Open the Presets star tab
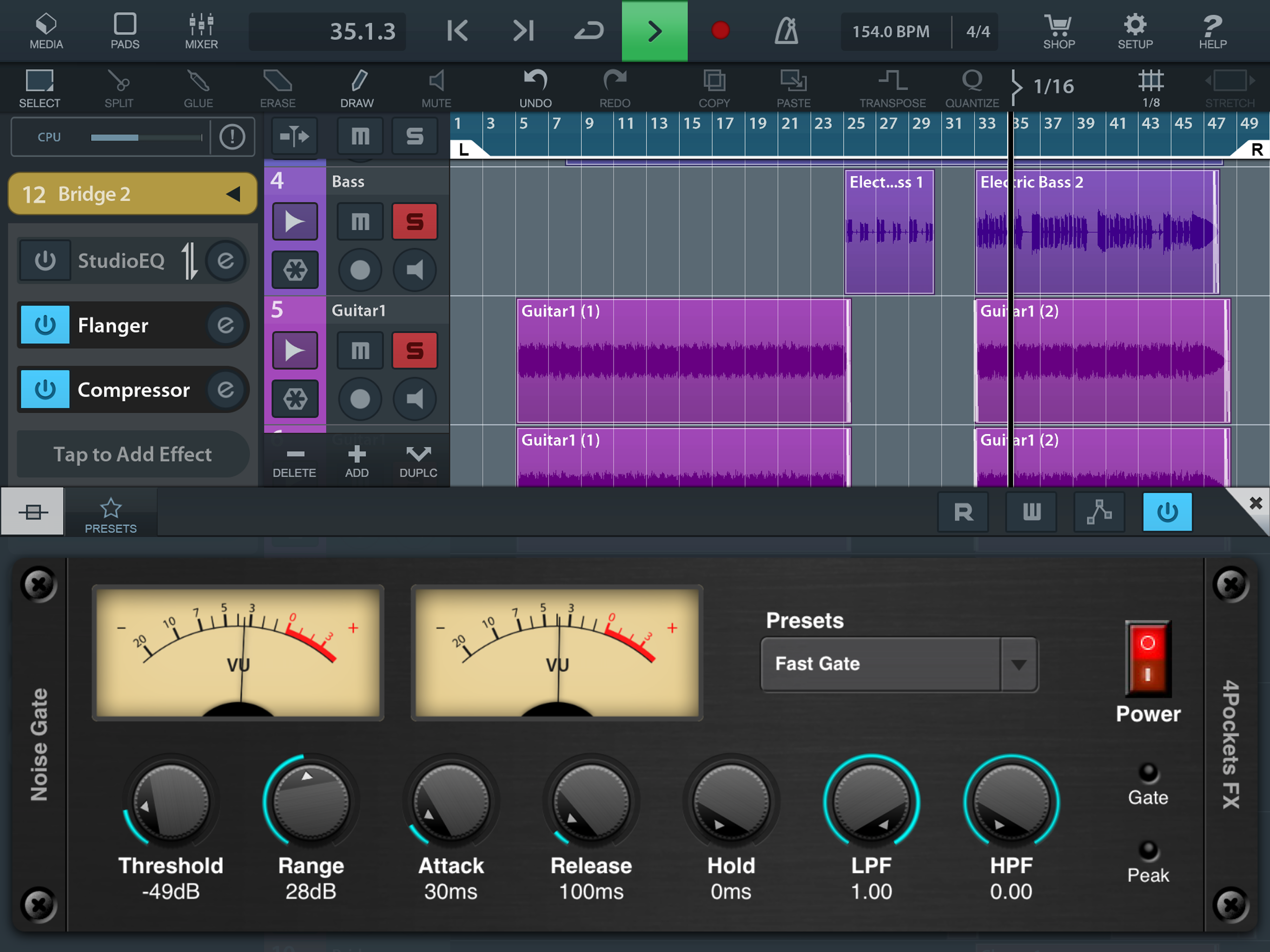This screenshot has height=952, width=1270. [x=110, y=514]
